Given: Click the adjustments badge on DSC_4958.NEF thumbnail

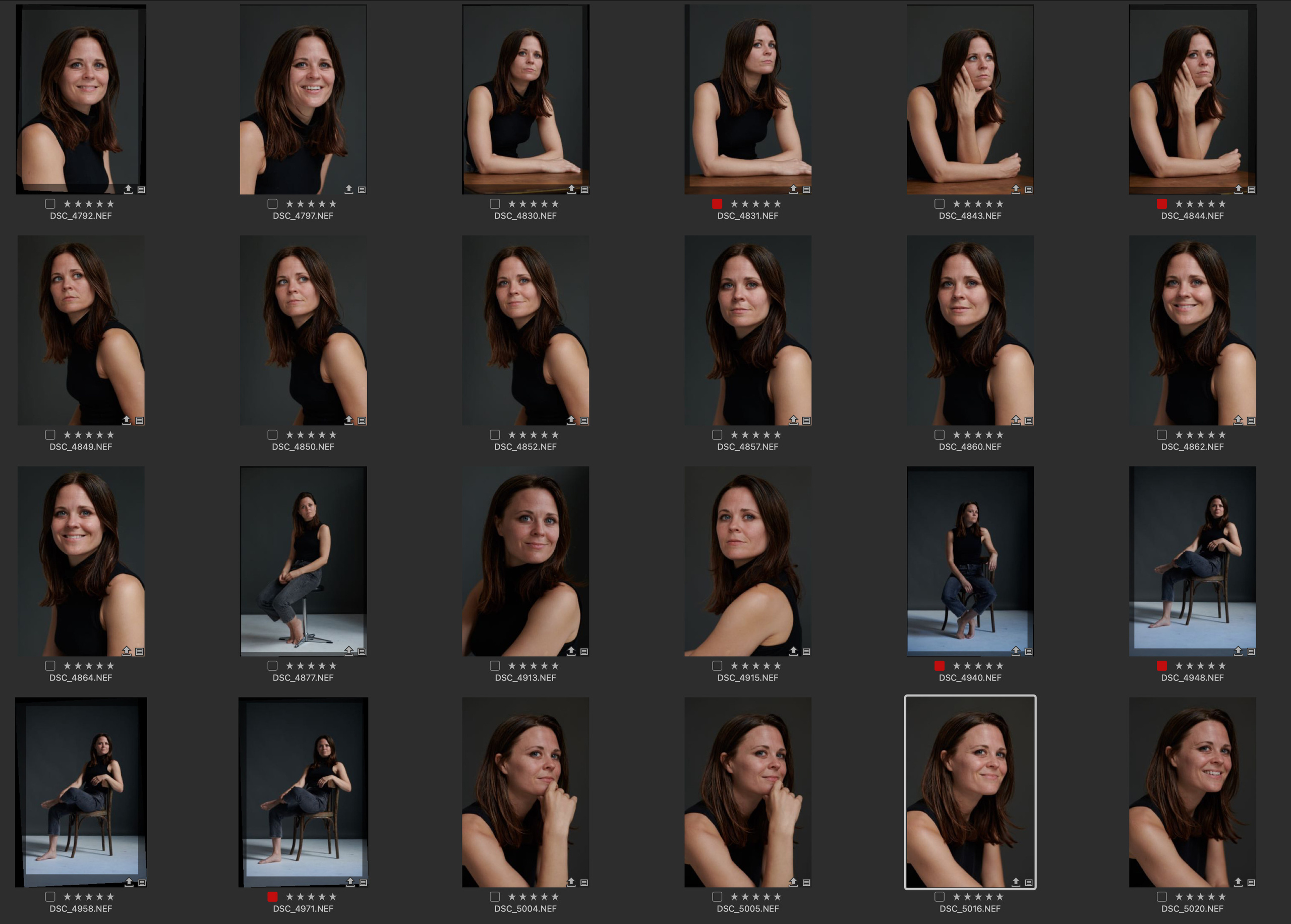Looking at the screenshot, I should 142,883.
